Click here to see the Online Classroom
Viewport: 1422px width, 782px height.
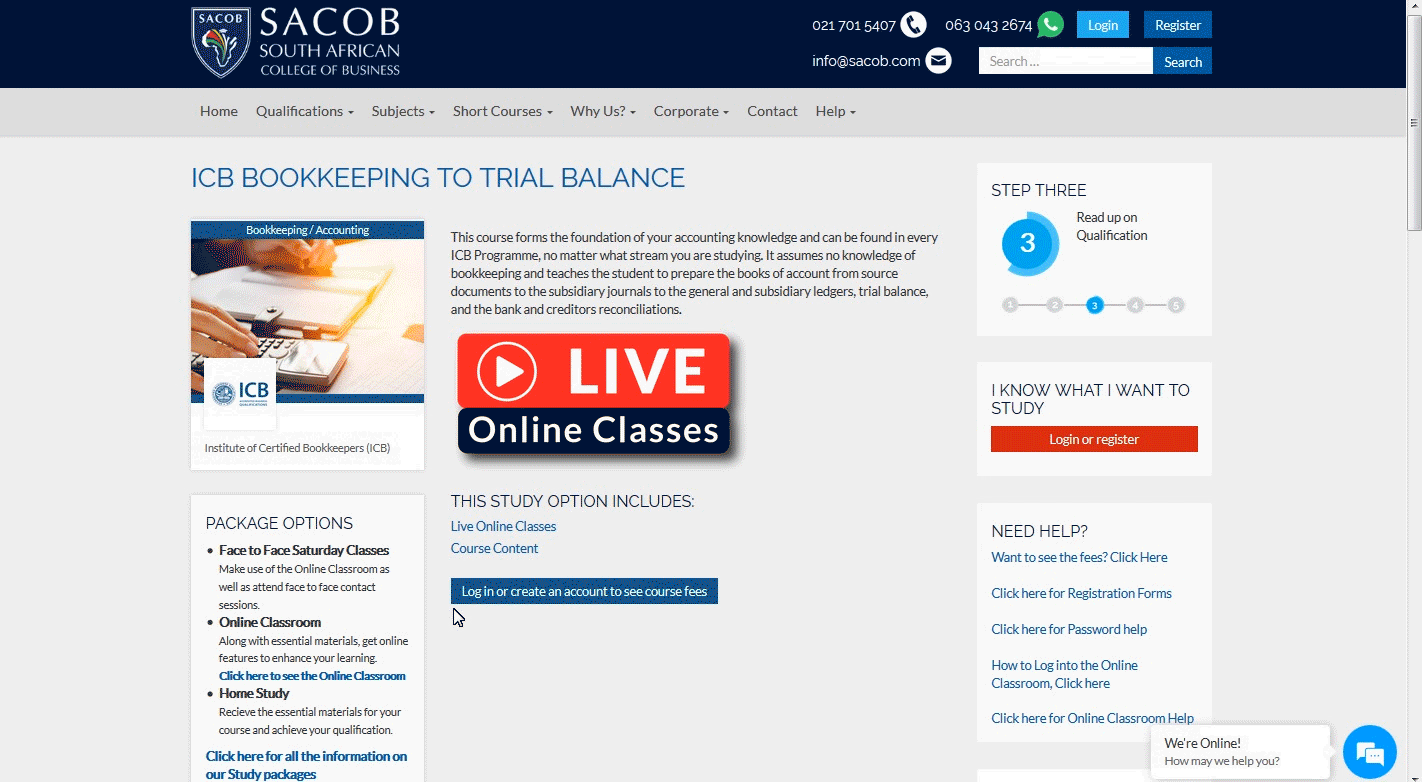tap(312, 676)
